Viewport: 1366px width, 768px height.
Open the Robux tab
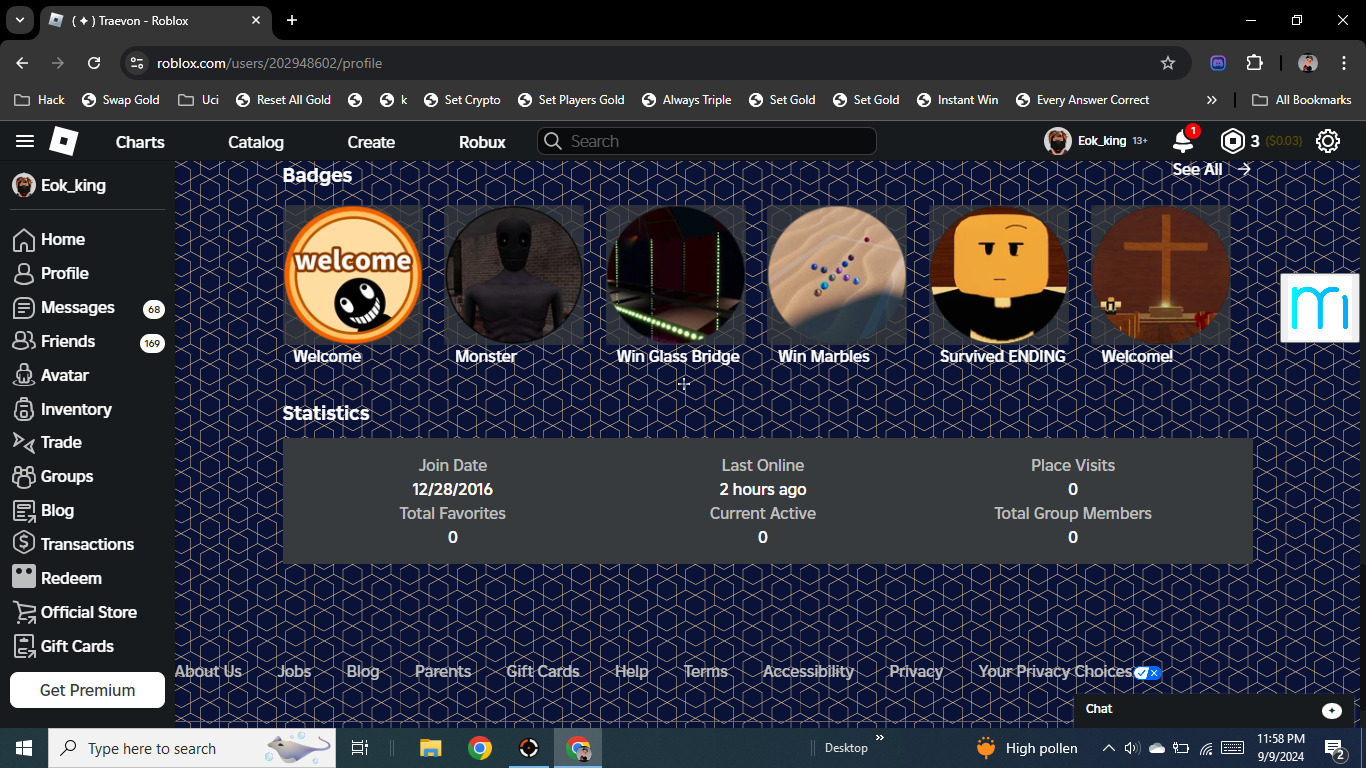(x=482, y=142)
